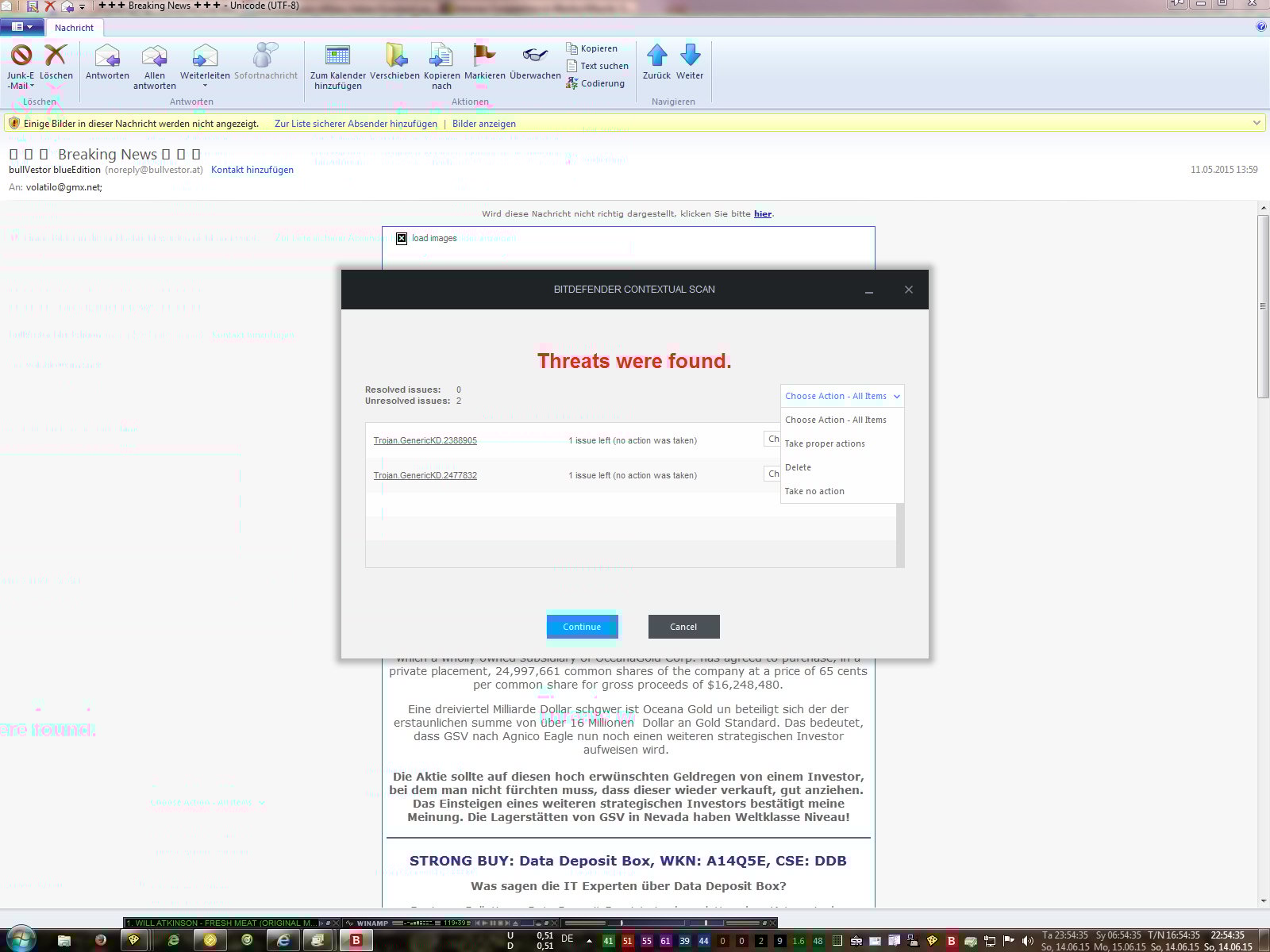Click Trojan.GenericKD.2388905 threat link
The width and height of the screenshot is (1270, 952).
point(425,440)
